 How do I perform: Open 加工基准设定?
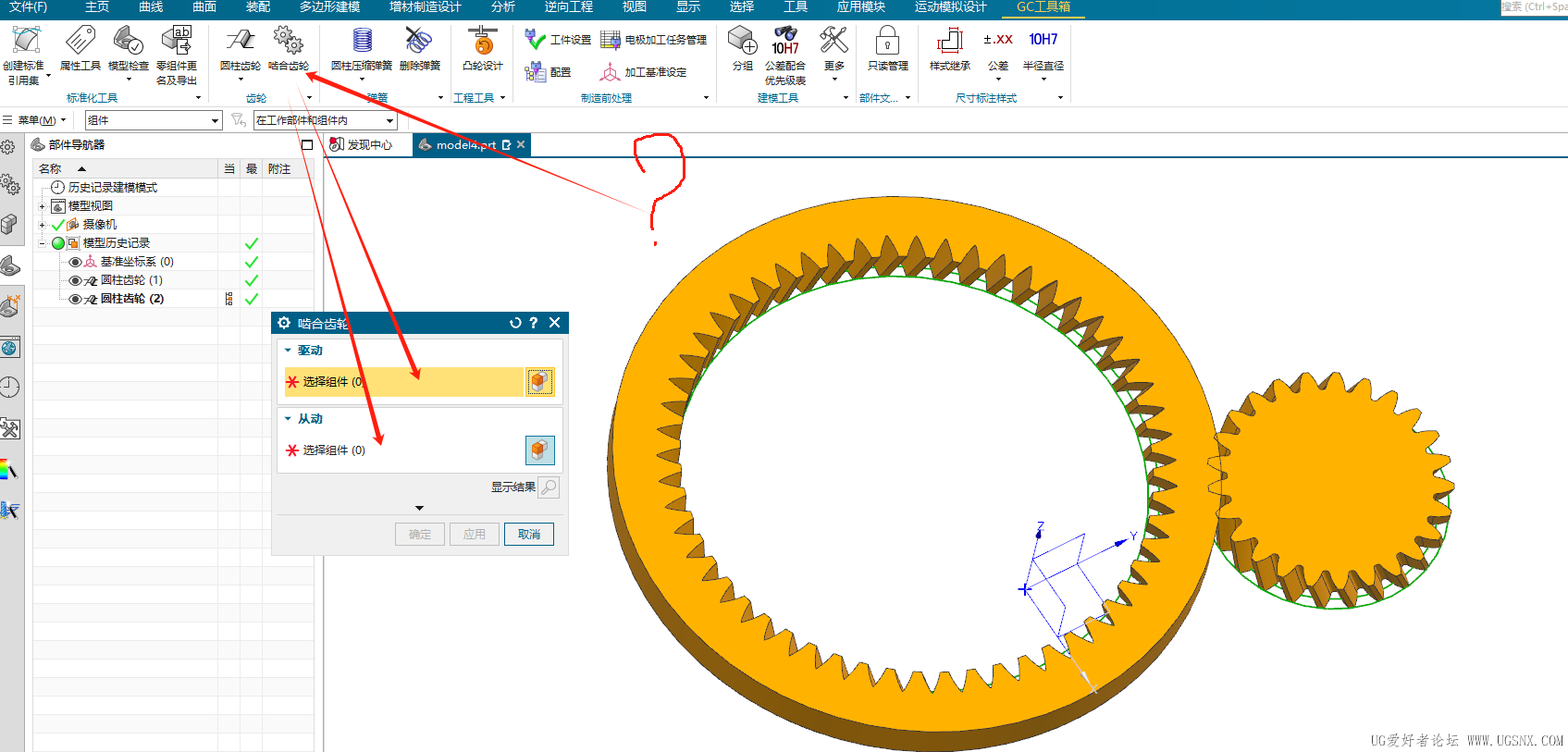pos(644,72)
